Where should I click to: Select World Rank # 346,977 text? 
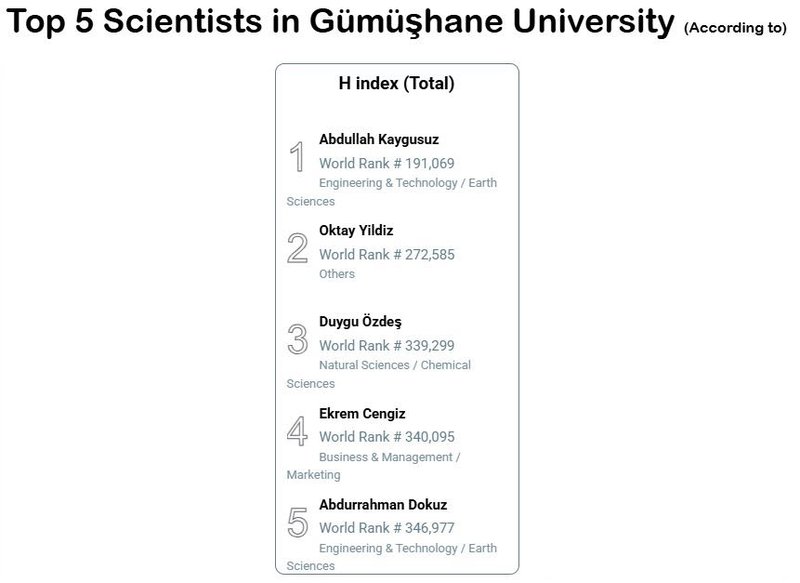[x=387, y=528]
